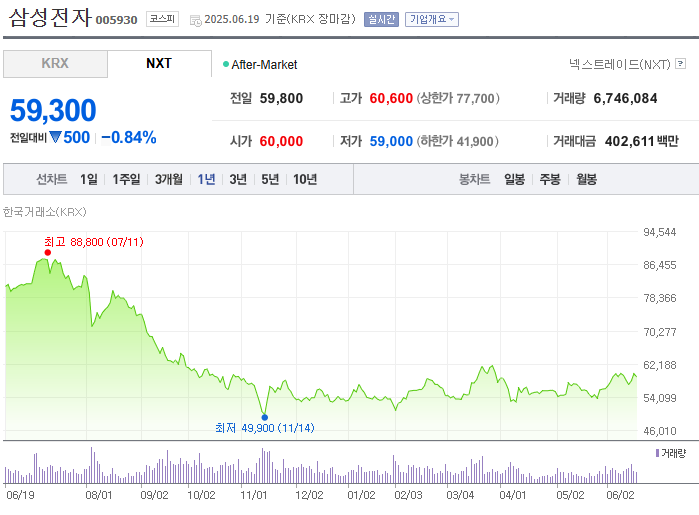Click the 11/01 x-axis date label
The height and width of the screenshot is (515, 699).
pos(254,495)
